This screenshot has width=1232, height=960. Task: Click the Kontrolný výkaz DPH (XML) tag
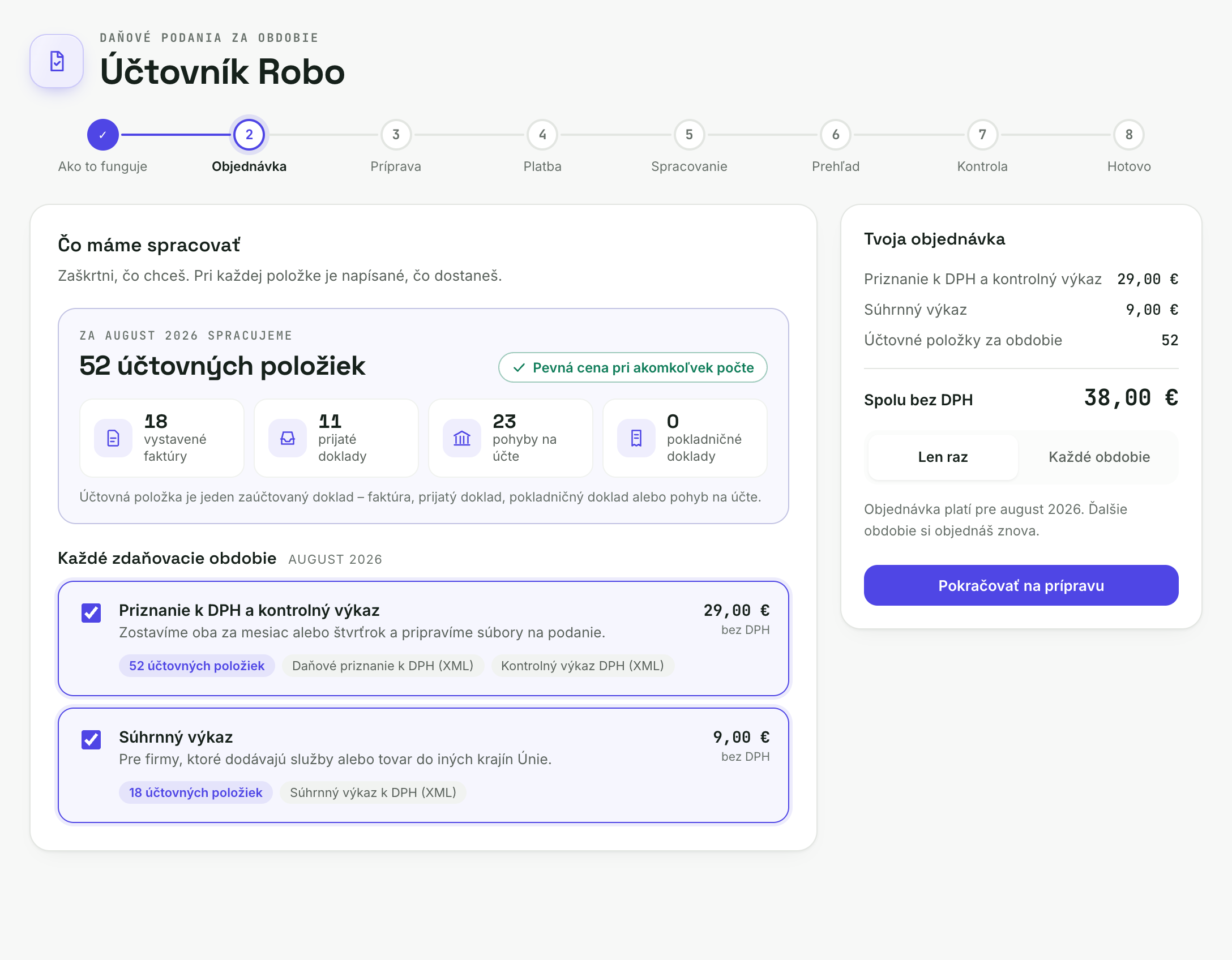point(583,666)
